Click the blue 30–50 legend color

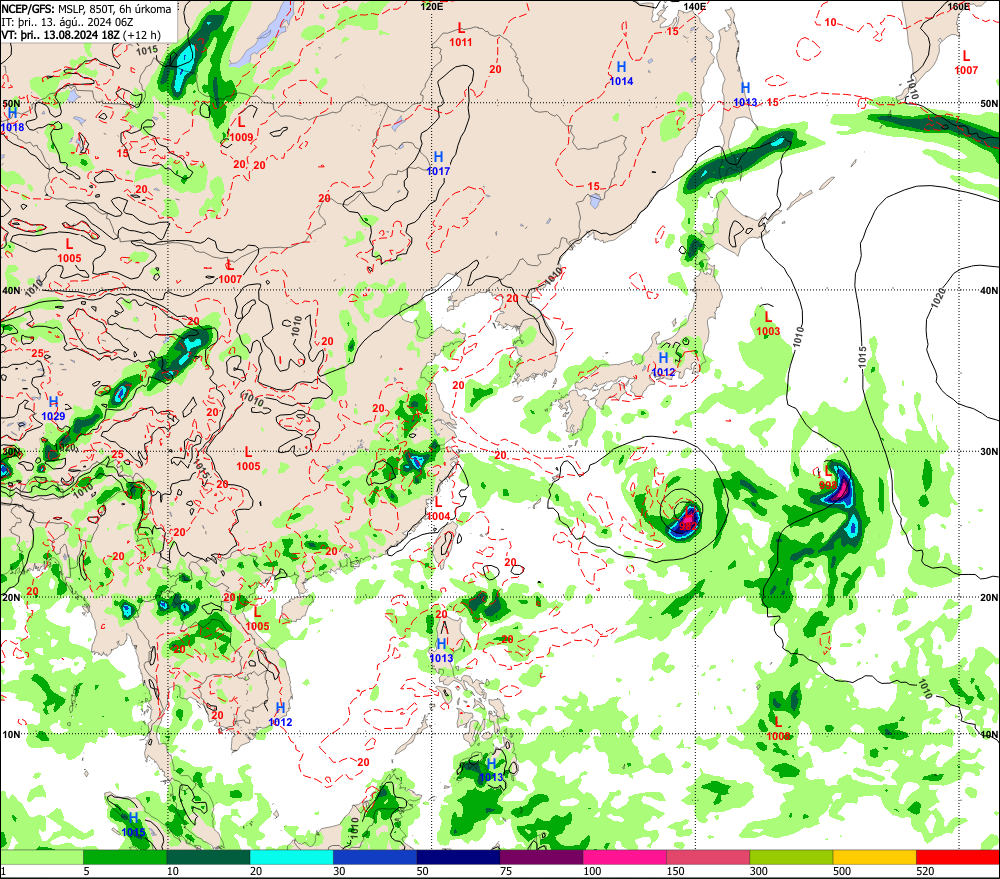pyautogui.click(x=375, y=857)
